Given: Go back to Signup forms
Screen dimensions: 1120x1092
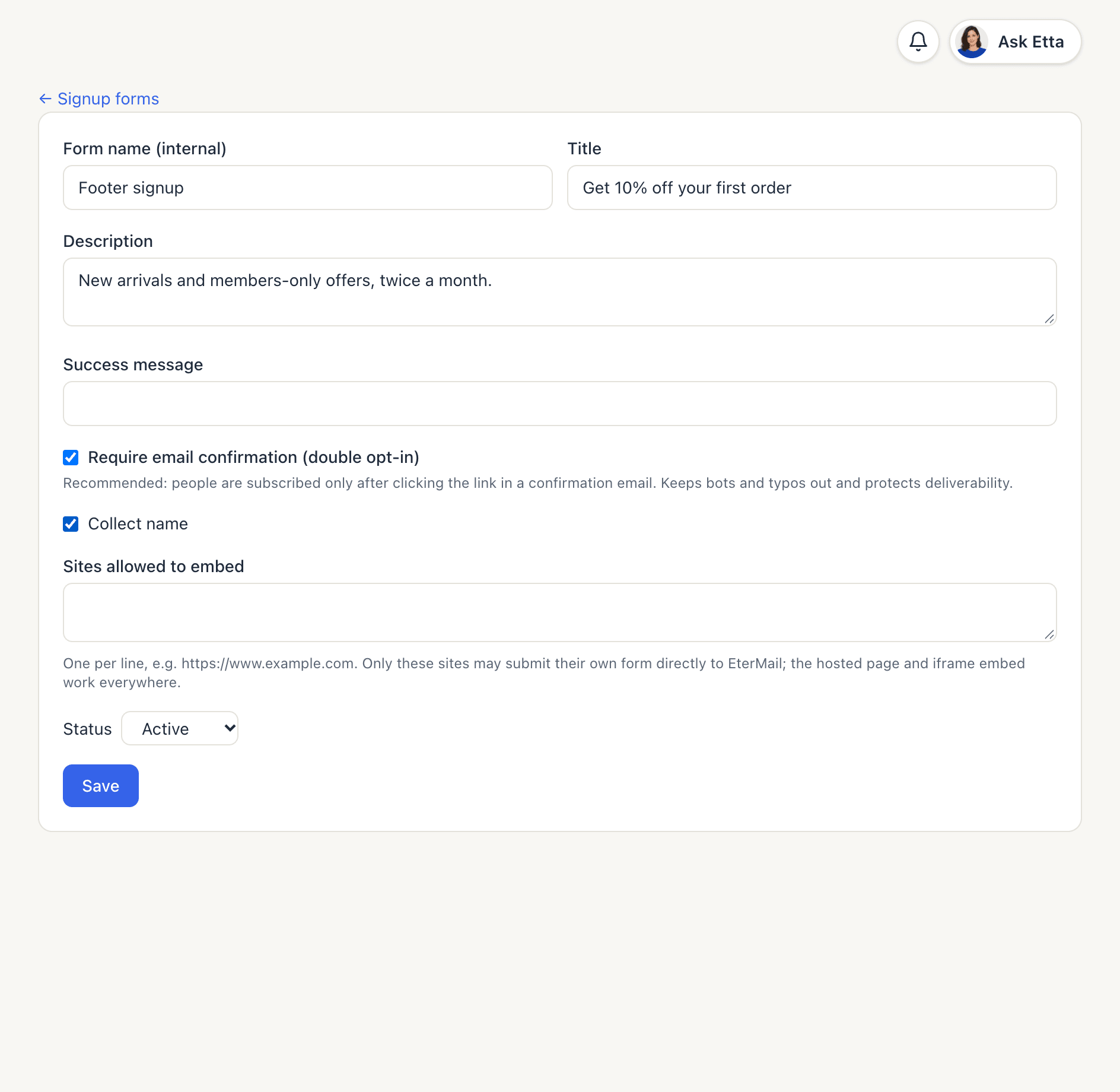Looking at the screenshot, I should coord(99,99).
